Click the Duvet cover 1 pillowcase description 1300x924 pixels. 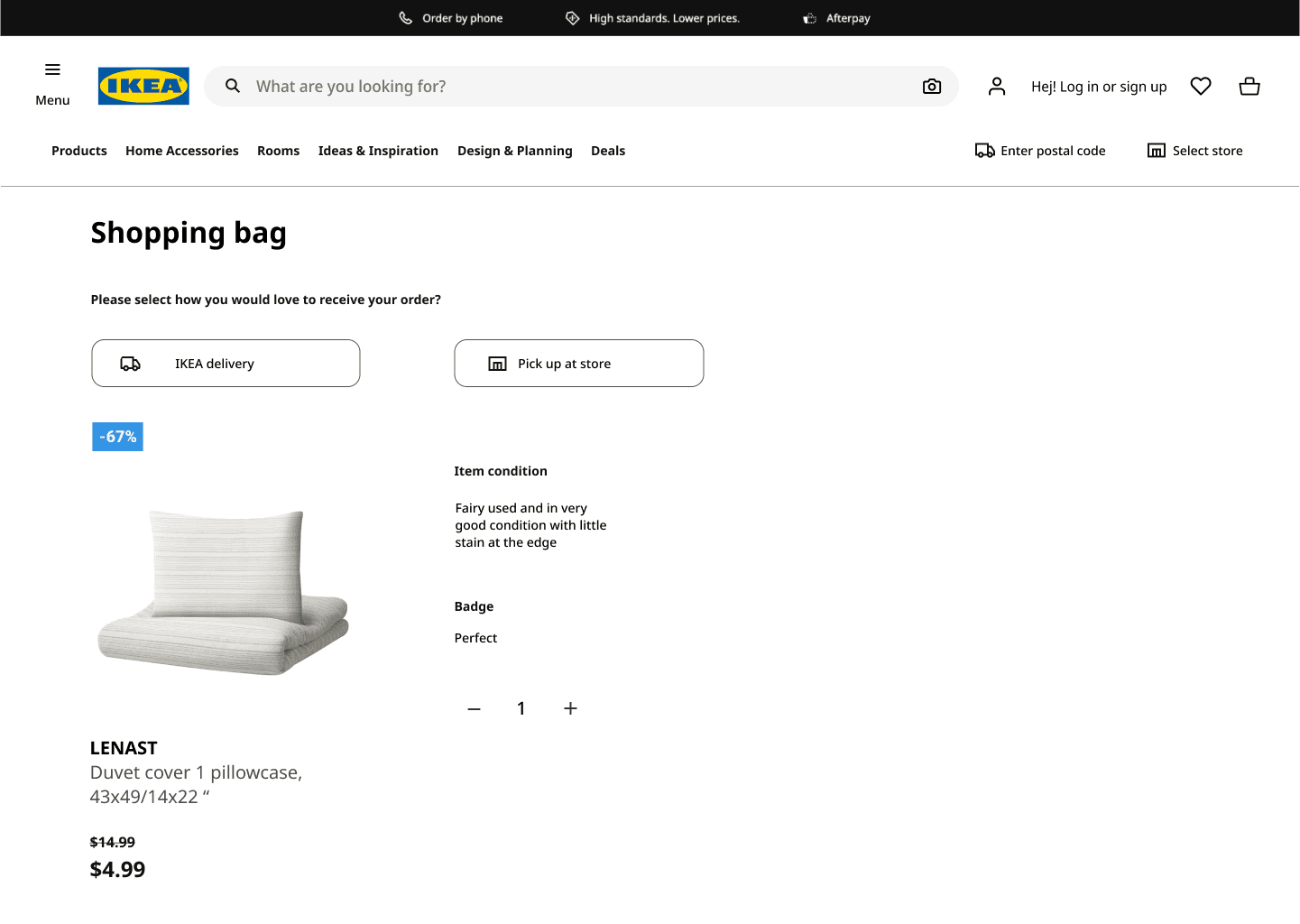(x=196, y=784)
